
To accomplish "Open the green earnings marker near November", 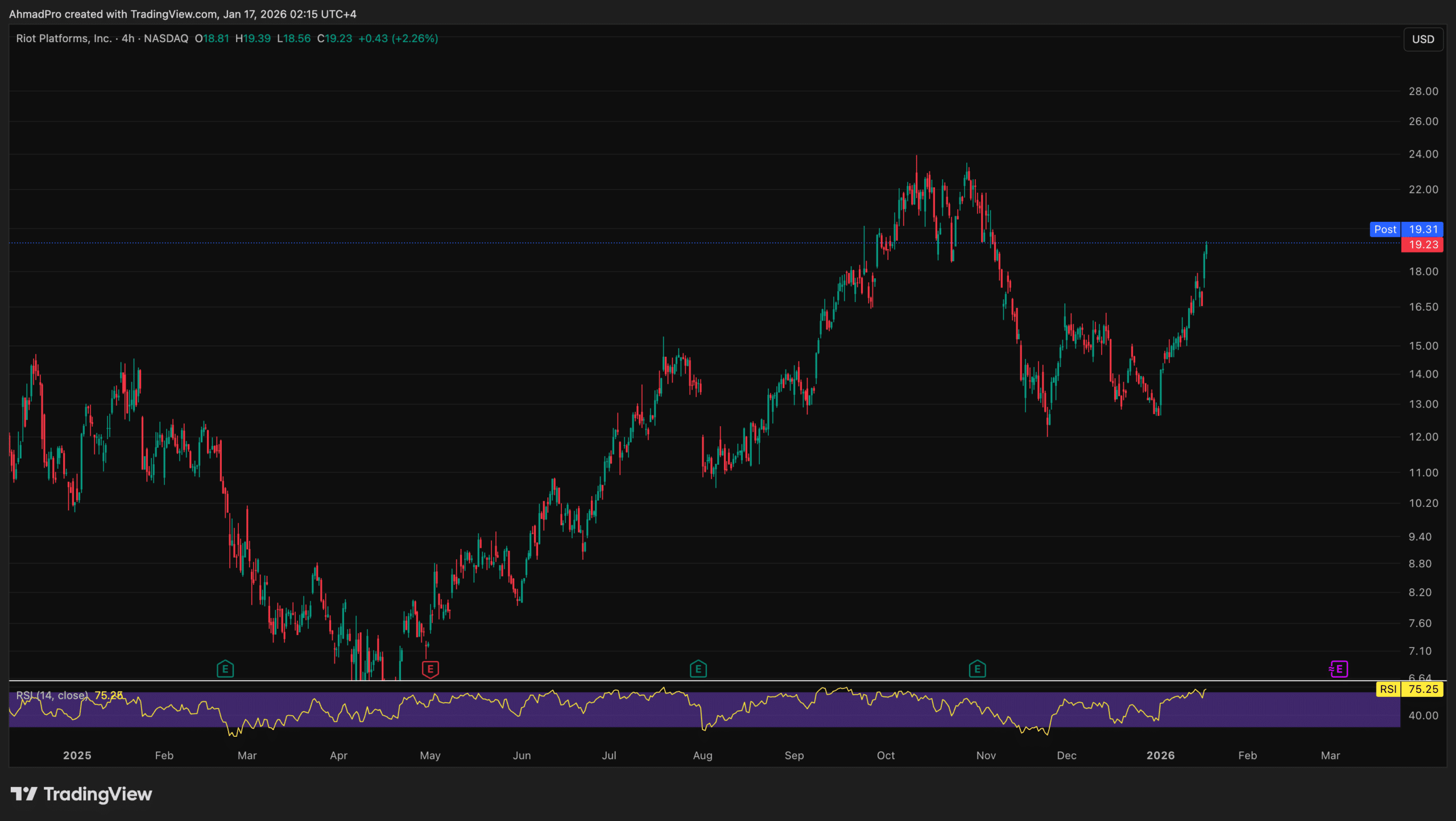I will (x=977, y=669).
